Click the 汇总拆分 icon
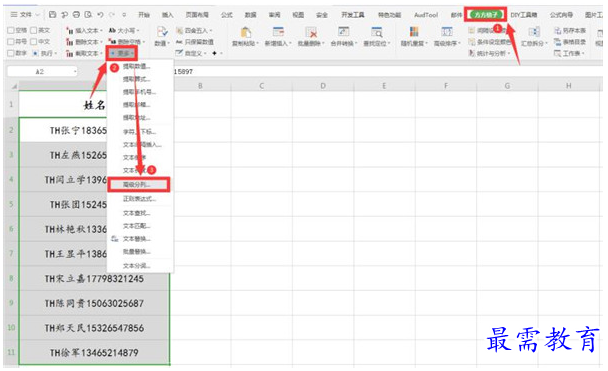The width and height of the screenshot is (608, 371). tap(534, 32)
